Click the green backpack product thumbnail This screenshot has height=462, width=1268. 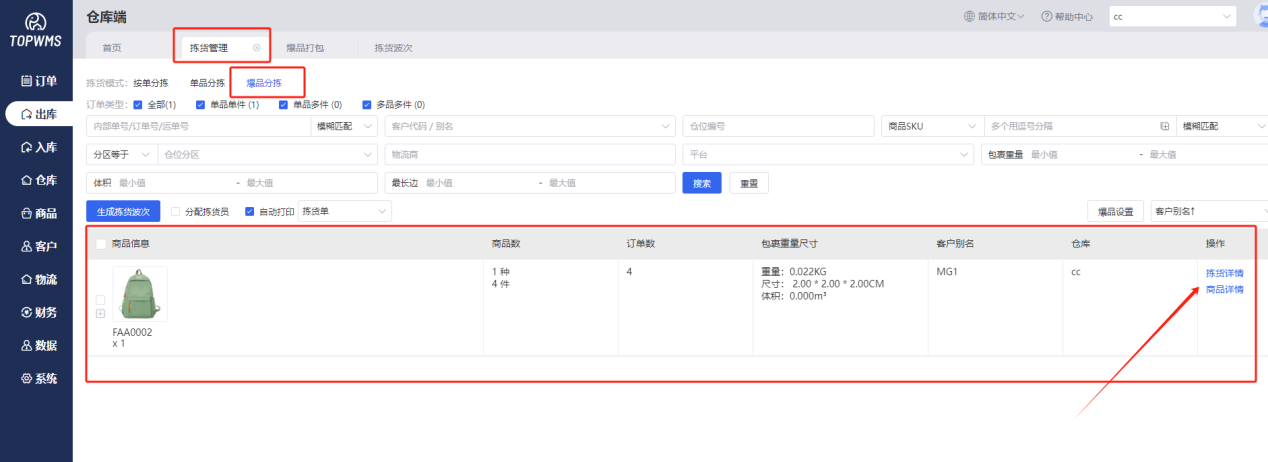[x=139, y=294]
